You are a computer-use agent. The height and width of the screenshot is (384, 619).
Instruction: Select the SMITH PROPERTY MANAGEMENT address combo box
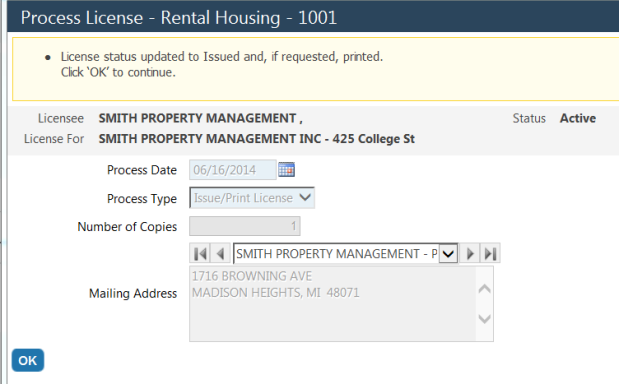pyautogui.click(x=345, y=253)
